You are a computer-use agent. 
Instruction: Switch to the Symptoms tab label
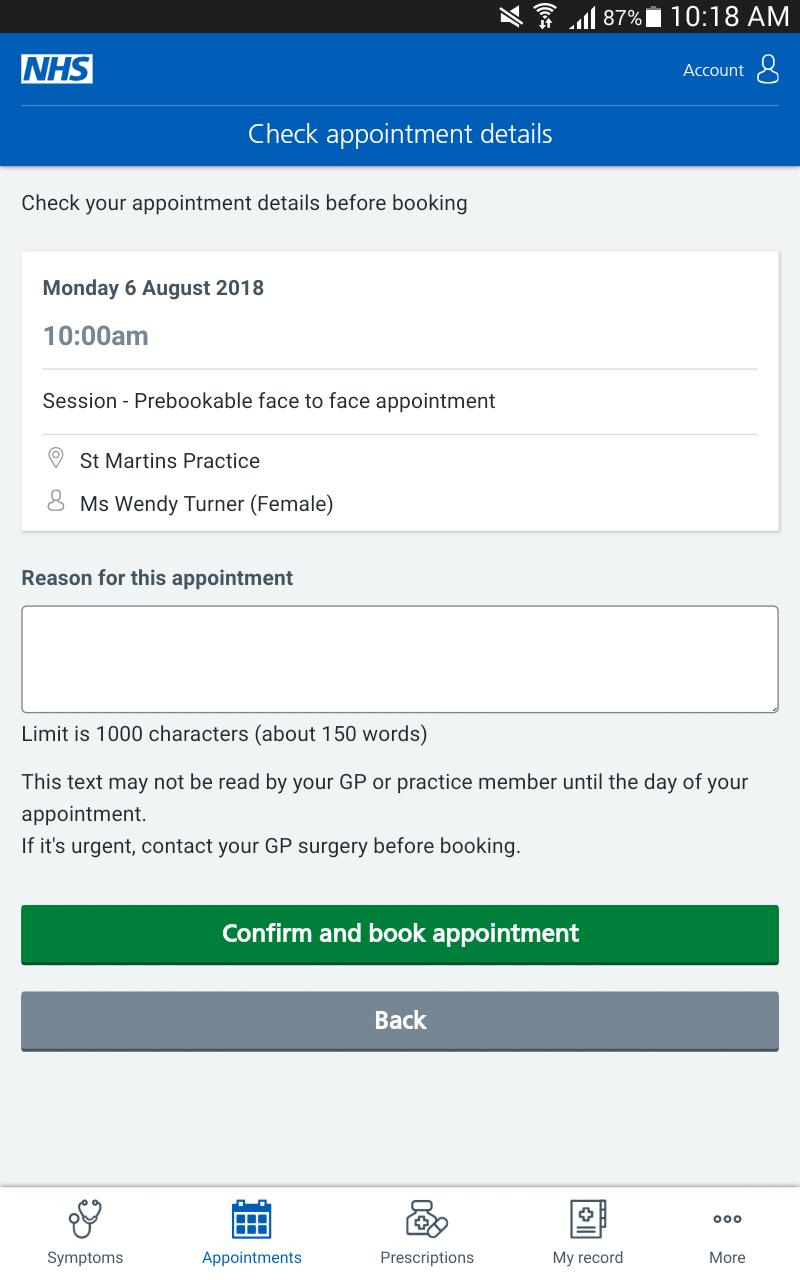(85, 1258)
